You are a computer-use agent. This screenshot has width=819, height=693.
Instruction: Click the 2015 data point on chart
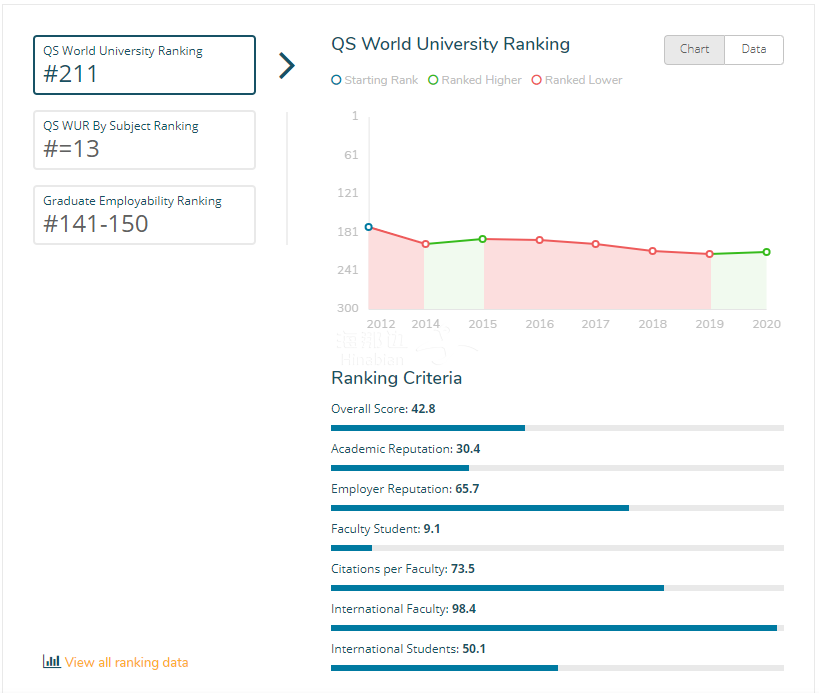click(483, 239)
